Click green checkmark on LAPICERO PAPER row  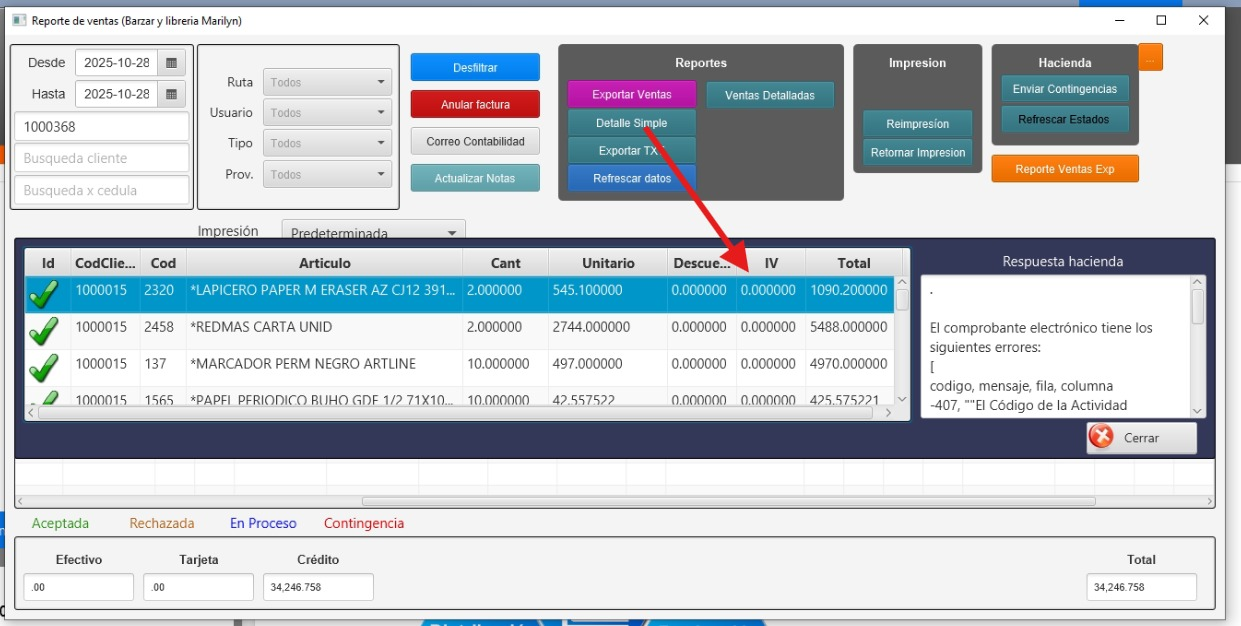(x=44, y=294)
